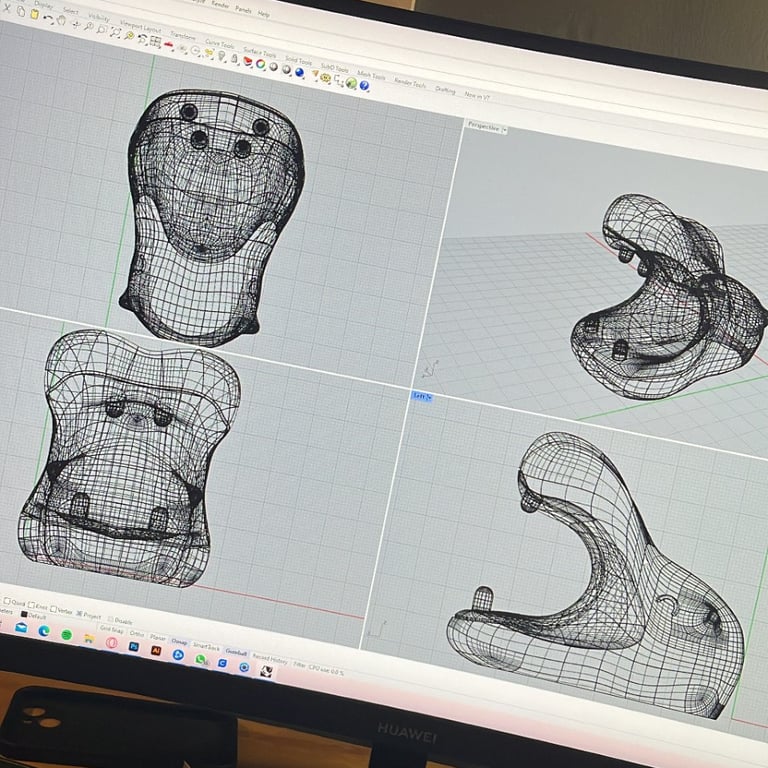The height and width of the screenshot is (768, 768).
Task: Click the gray Shaded viewport sphere icon
Action: (273, 67)
